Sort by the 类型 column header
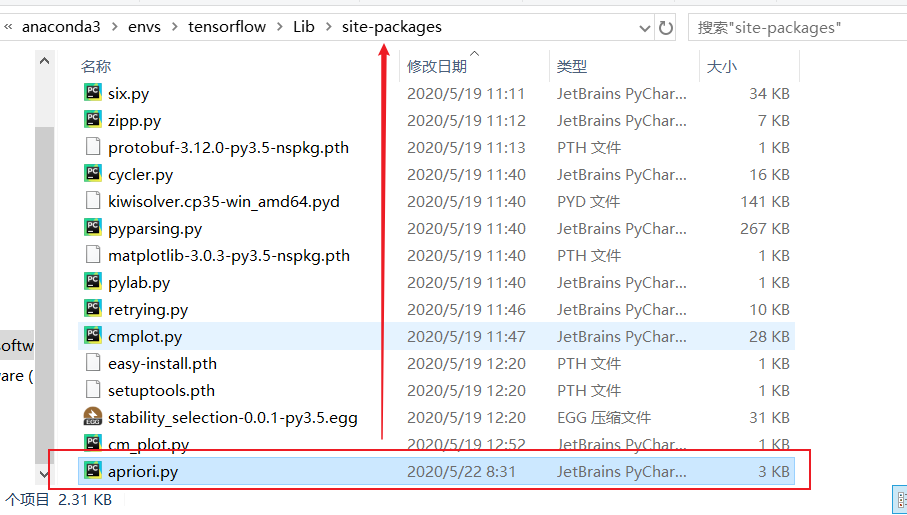The image size is (907, 515). (x=572, y=67)
